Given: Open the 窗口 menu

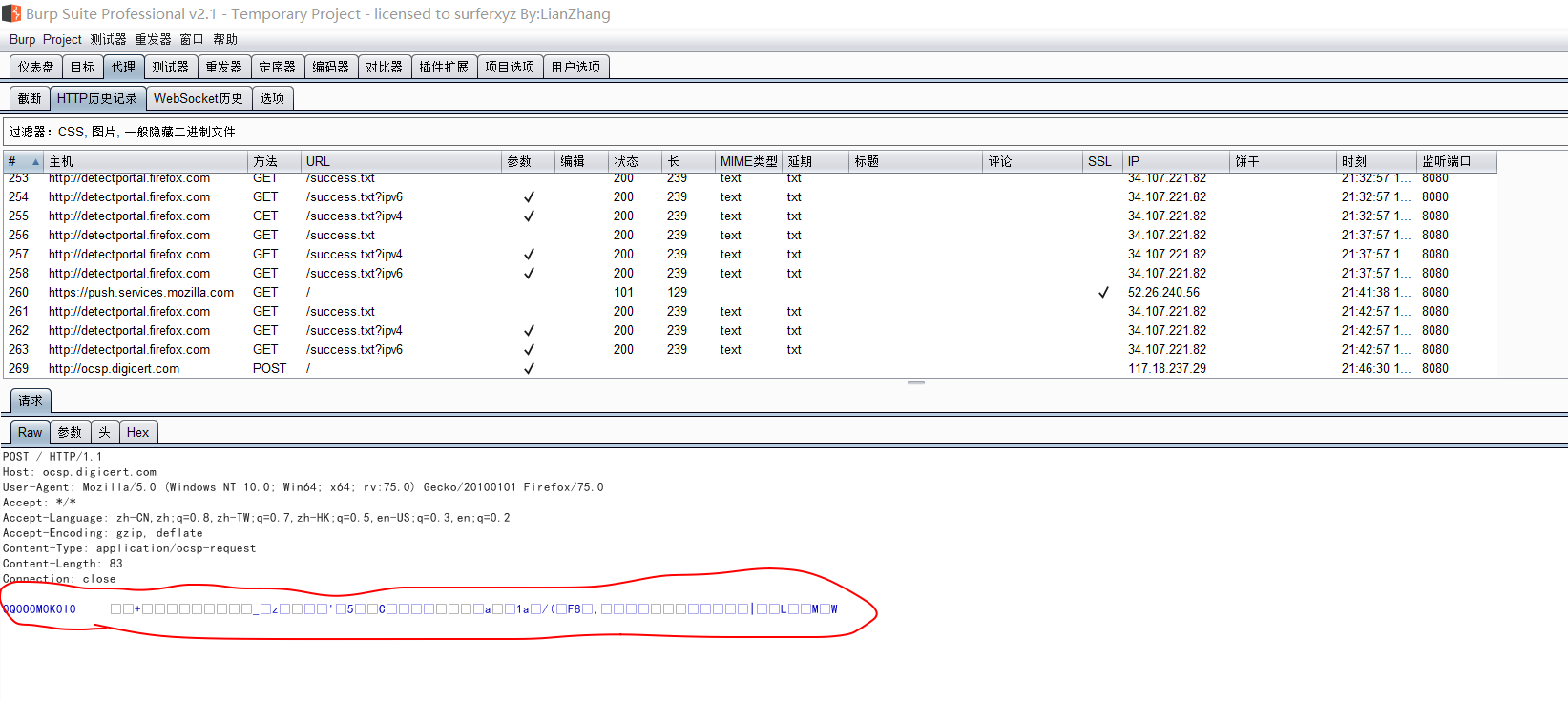Looking at the screenshot, I should (192, 39).
